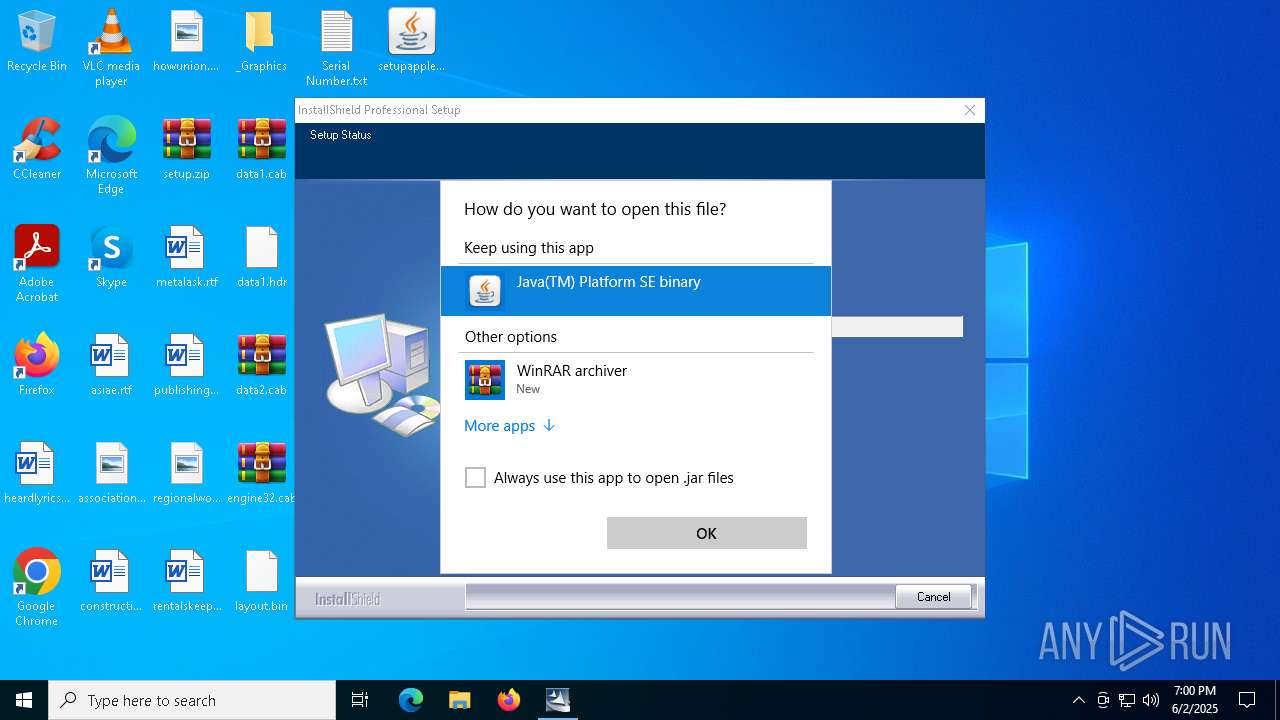Viewport: 1280px width, 720px height.
Task: Select the setupapple Java file icon
Action: pyautogui.click(x=411, y=42)
